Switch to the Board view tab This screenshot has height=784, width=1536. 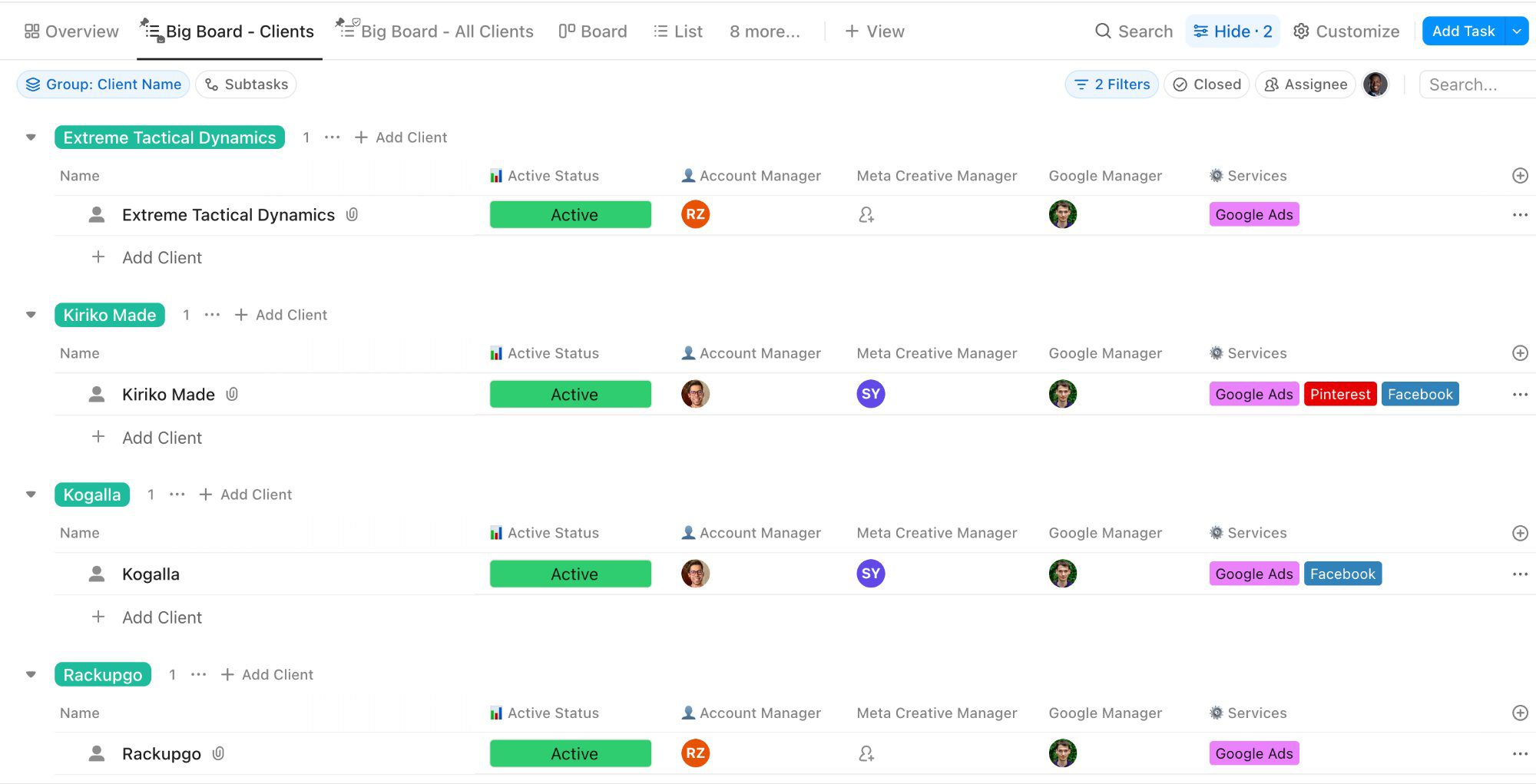[593, 31]
